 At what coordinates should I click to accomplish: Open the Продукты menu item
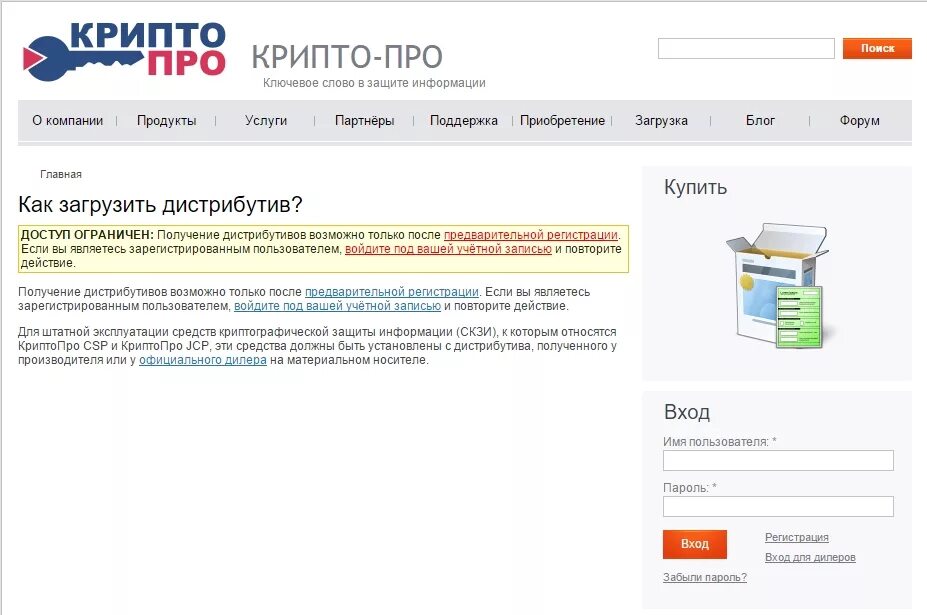167,121
